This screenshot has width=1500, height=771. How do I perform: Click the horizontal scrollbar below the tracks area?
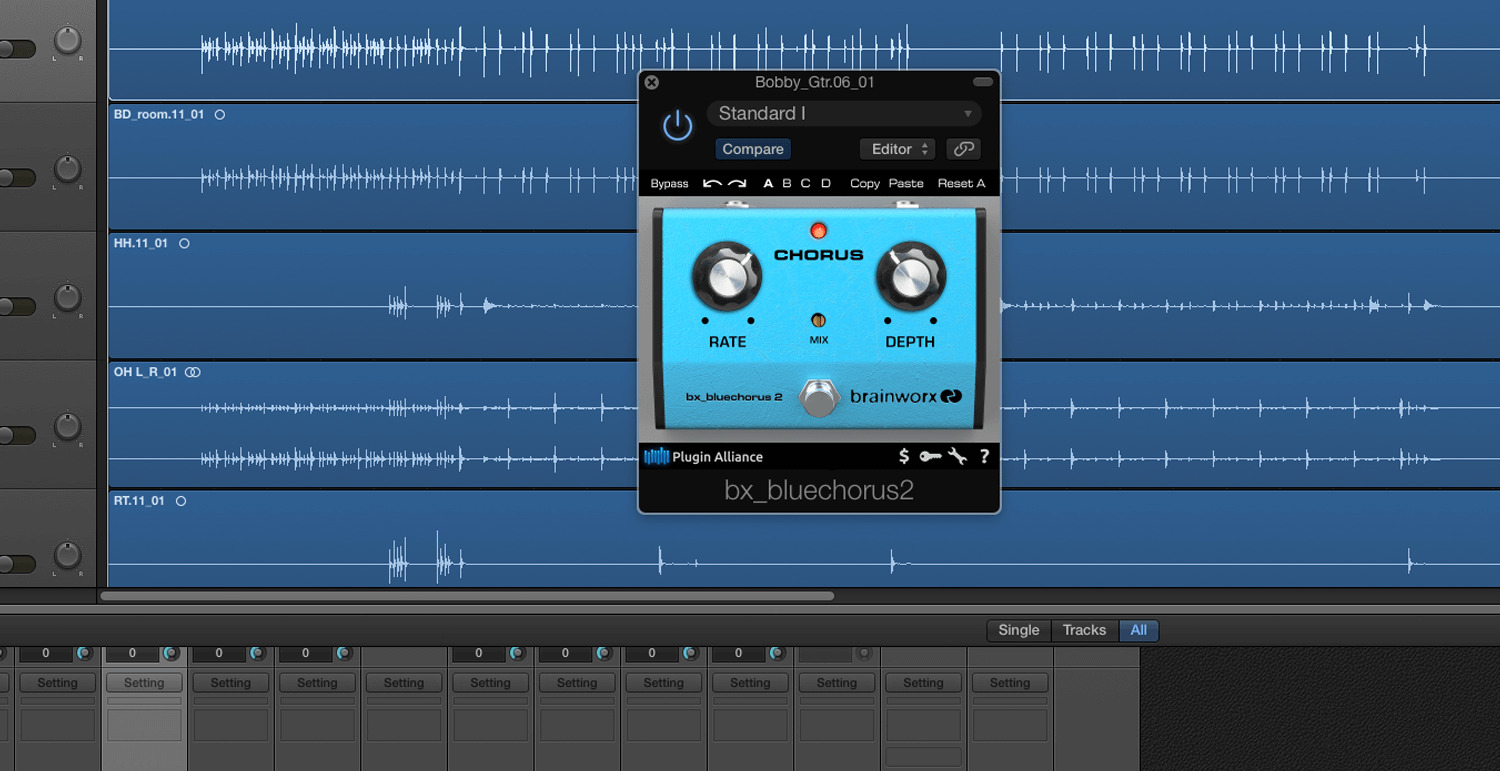[467, 596]
